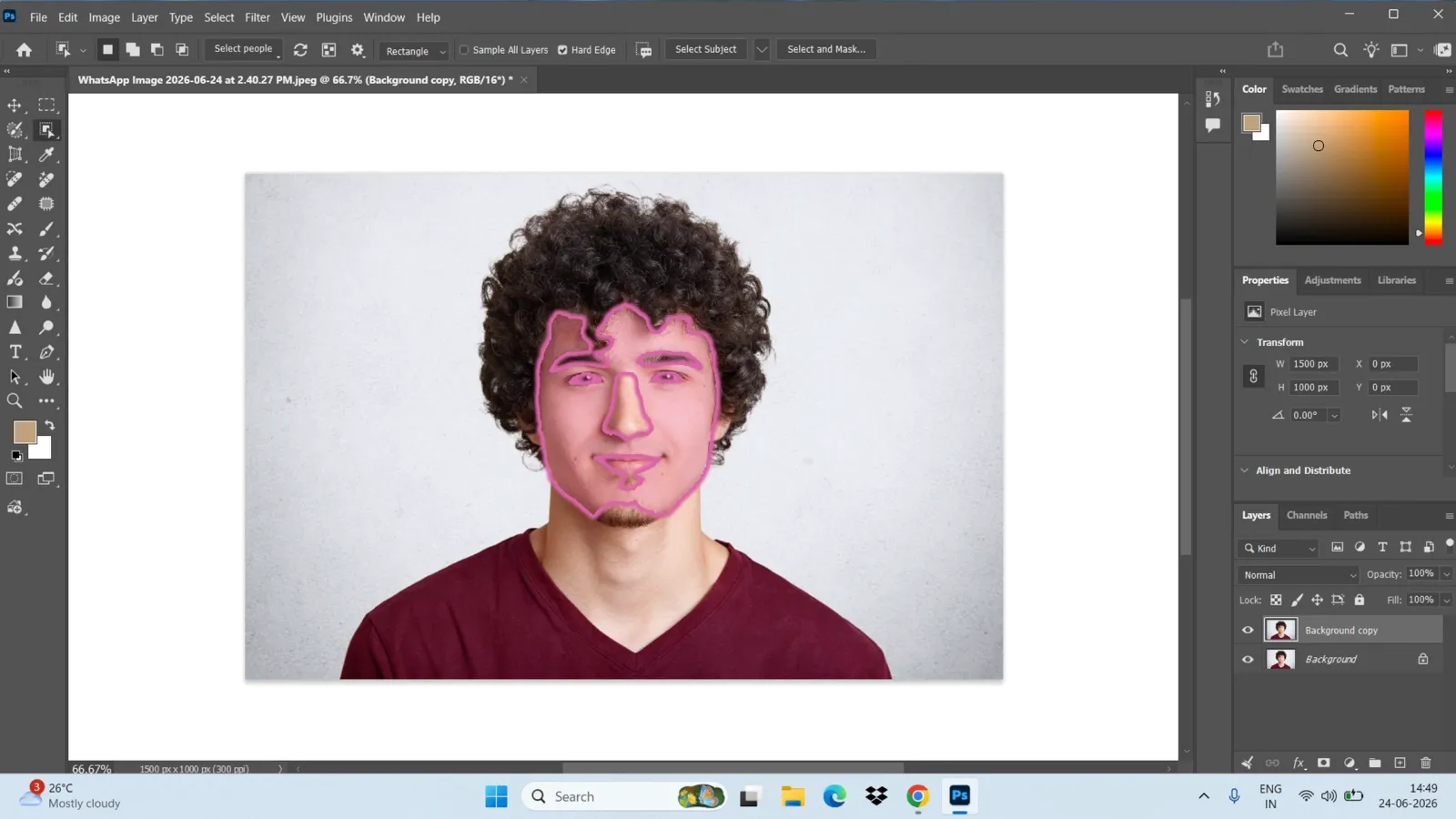Click the foreground color swatch in toolbar
Screen dimensions: 1456x819
pos(25,431)
